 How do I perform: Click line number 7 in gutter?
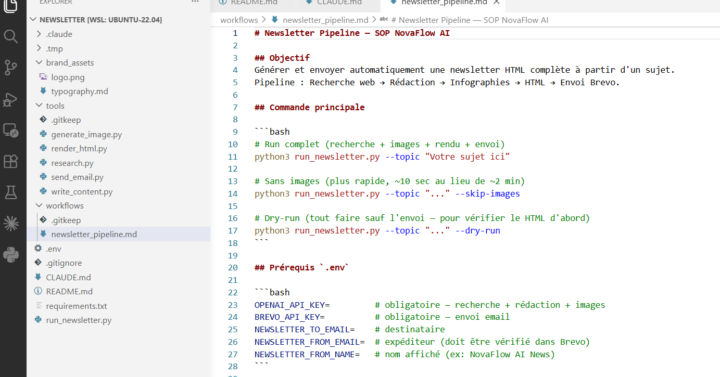[235, 107]
